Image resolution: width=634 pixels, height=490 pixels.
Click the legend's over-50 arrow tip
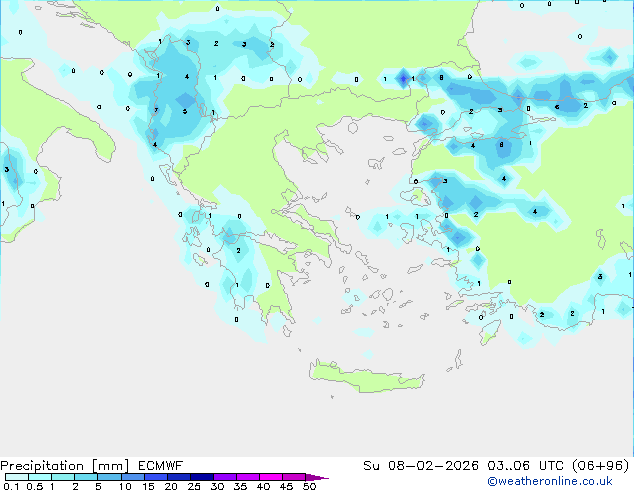(x=317, y=477)
